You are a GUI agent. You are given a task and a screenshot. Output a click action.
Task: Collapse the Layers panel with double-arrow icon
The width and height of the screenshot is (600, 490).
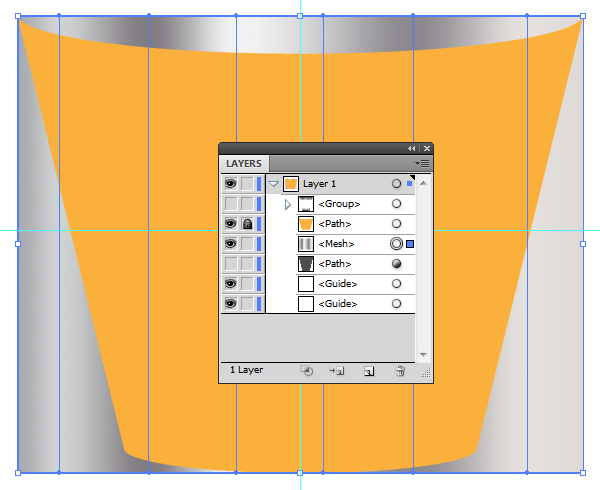(411, 148)
